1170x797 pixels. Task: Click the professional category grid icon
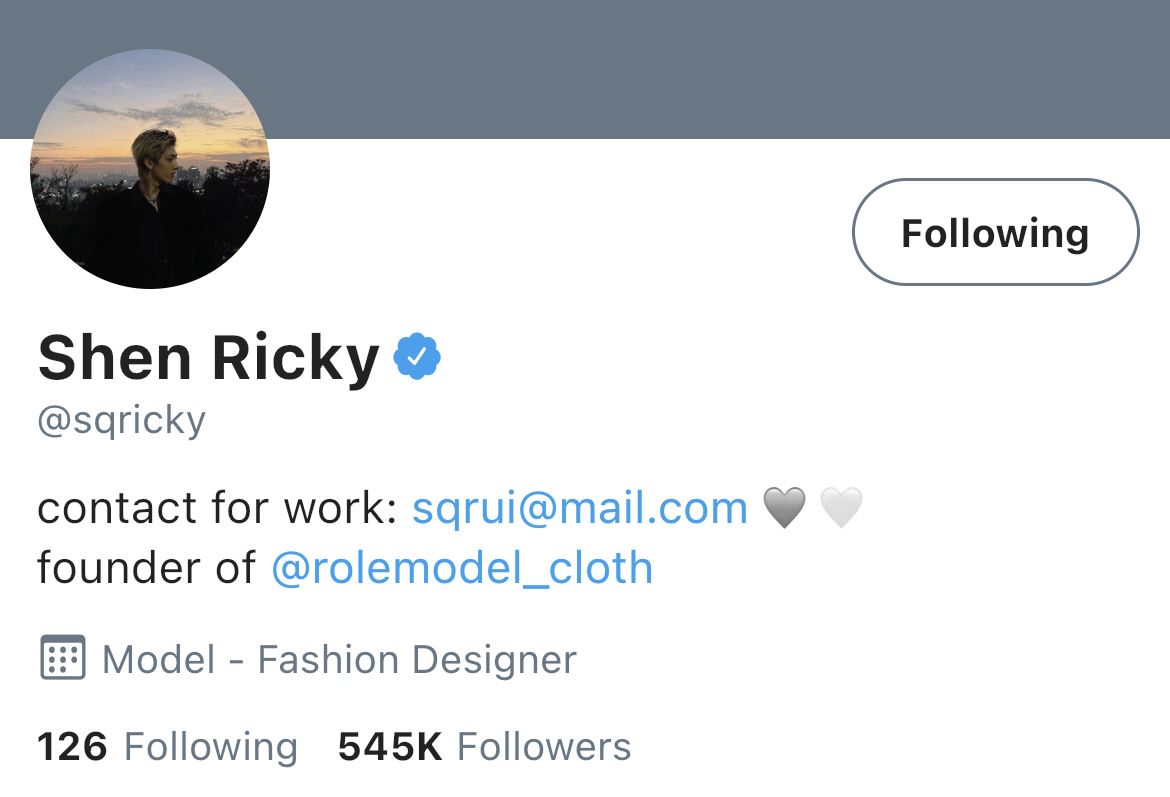click(63, 657)
